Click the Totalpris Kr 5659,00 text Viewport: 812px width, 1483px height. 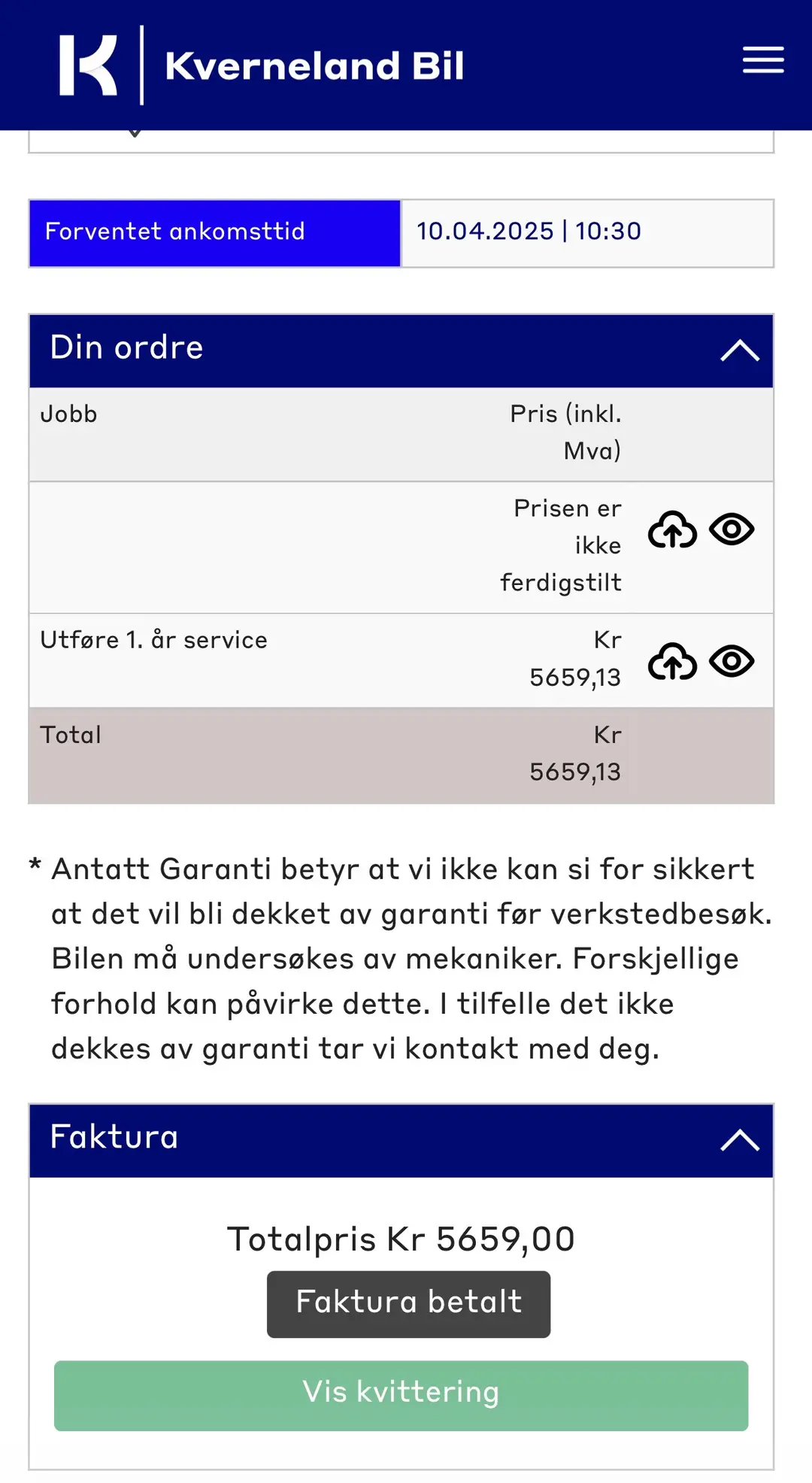coord(401,1239)
